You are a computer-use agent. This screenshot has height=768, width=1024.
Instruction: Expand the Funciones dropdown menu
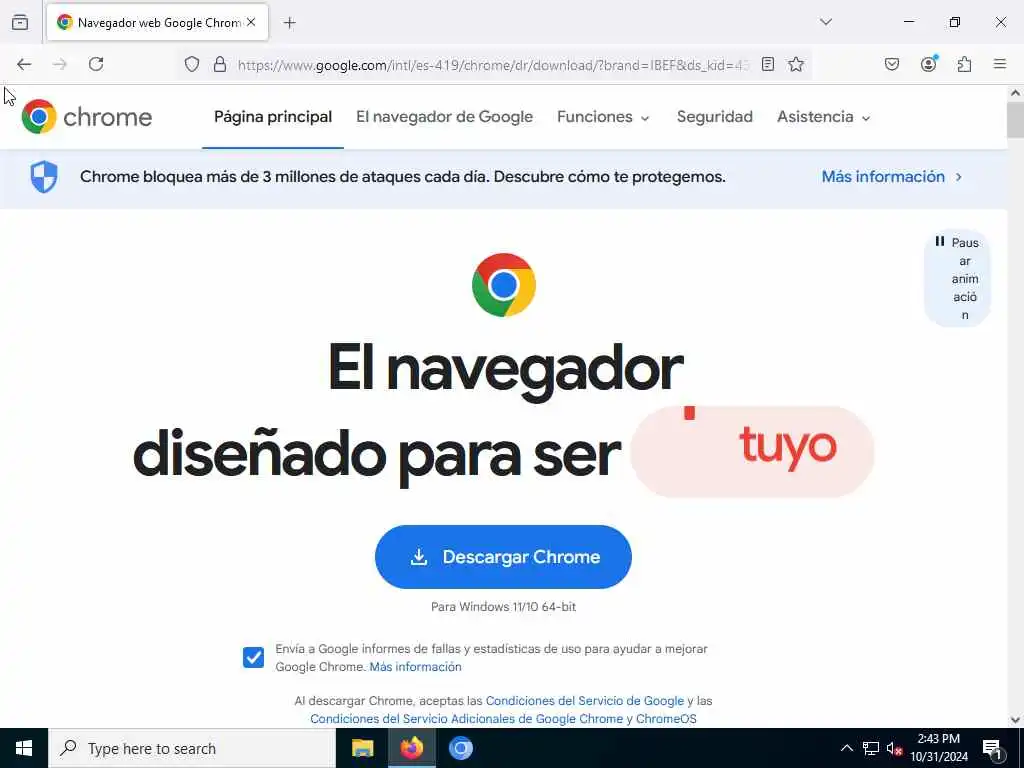click(603, 117)
